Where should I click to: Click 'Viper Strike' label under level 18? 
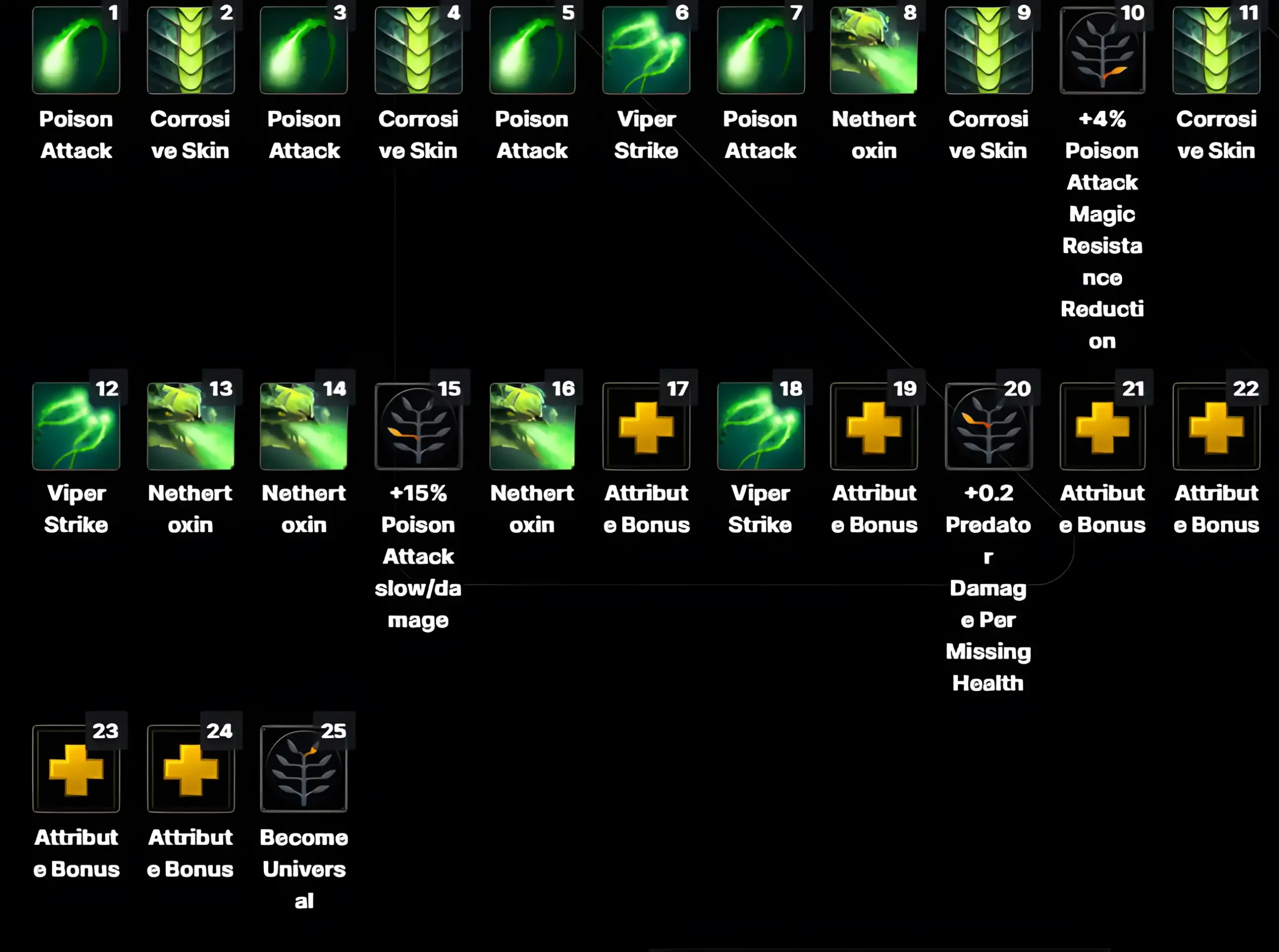pos(761,509)
